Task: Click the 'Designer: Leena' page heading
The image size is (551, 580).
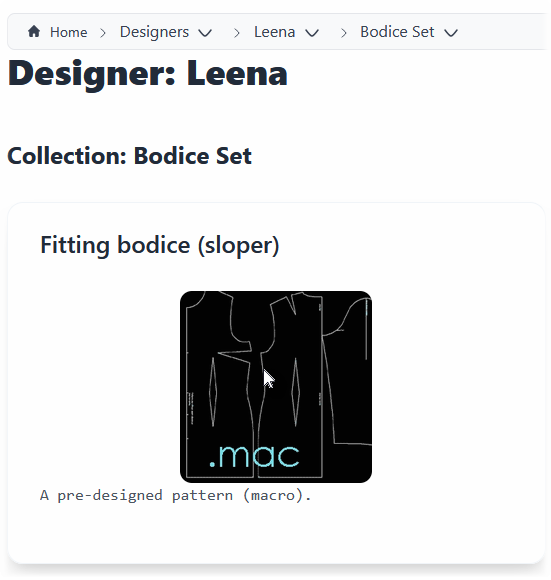Action: coord(148,74)
